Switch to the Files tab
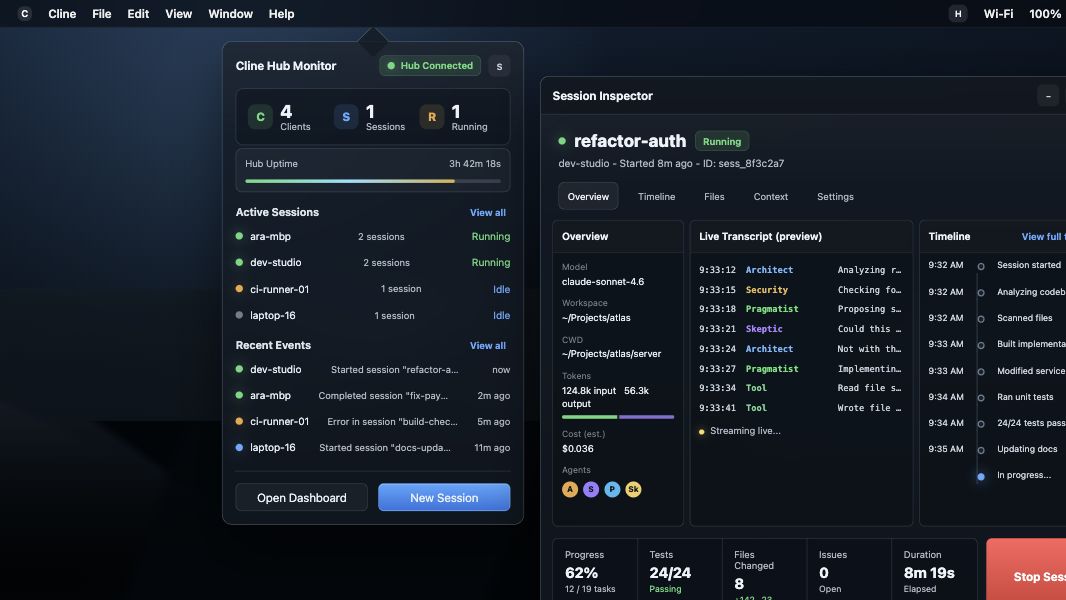 [x=714, y=196]
